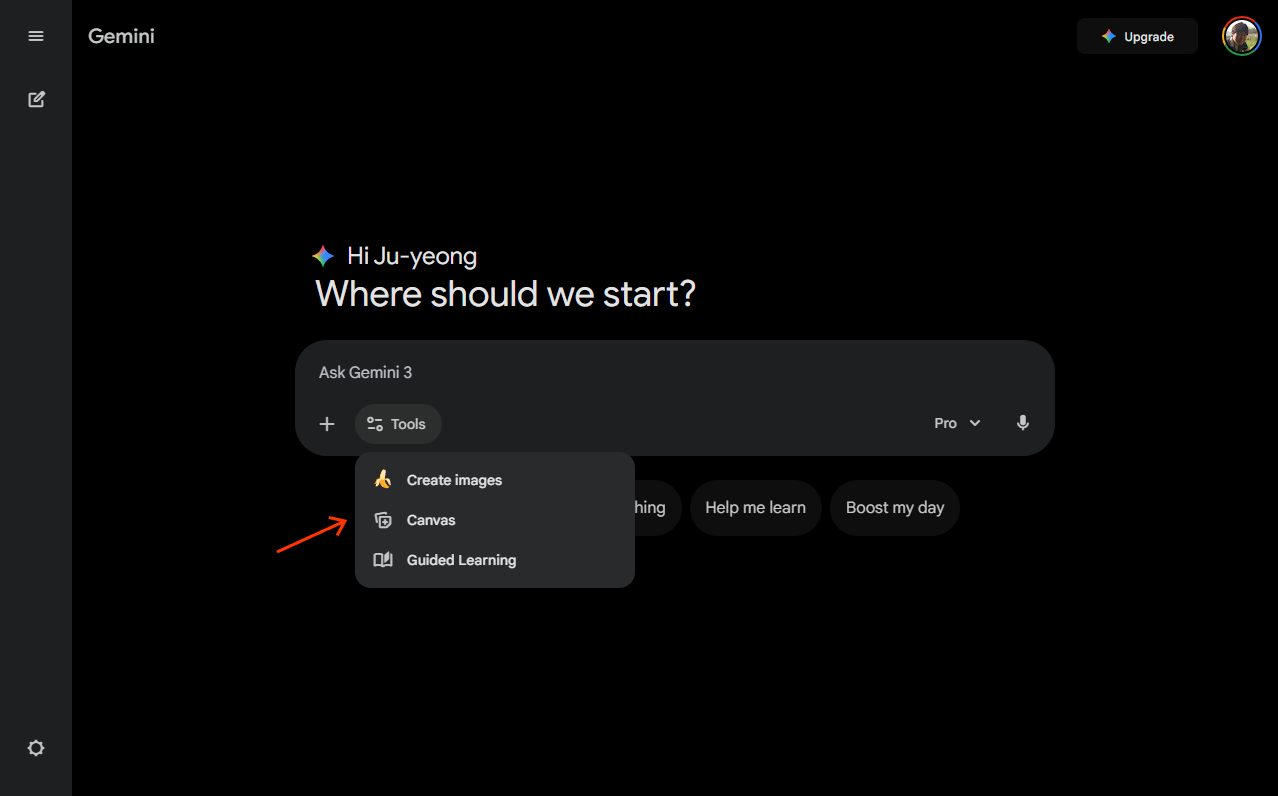Image resolution: width=1278 pixels, height=796 pixels.
Task: Click the Gemini sparkle logo greeting icon
Action: click(x=324, y=255)
